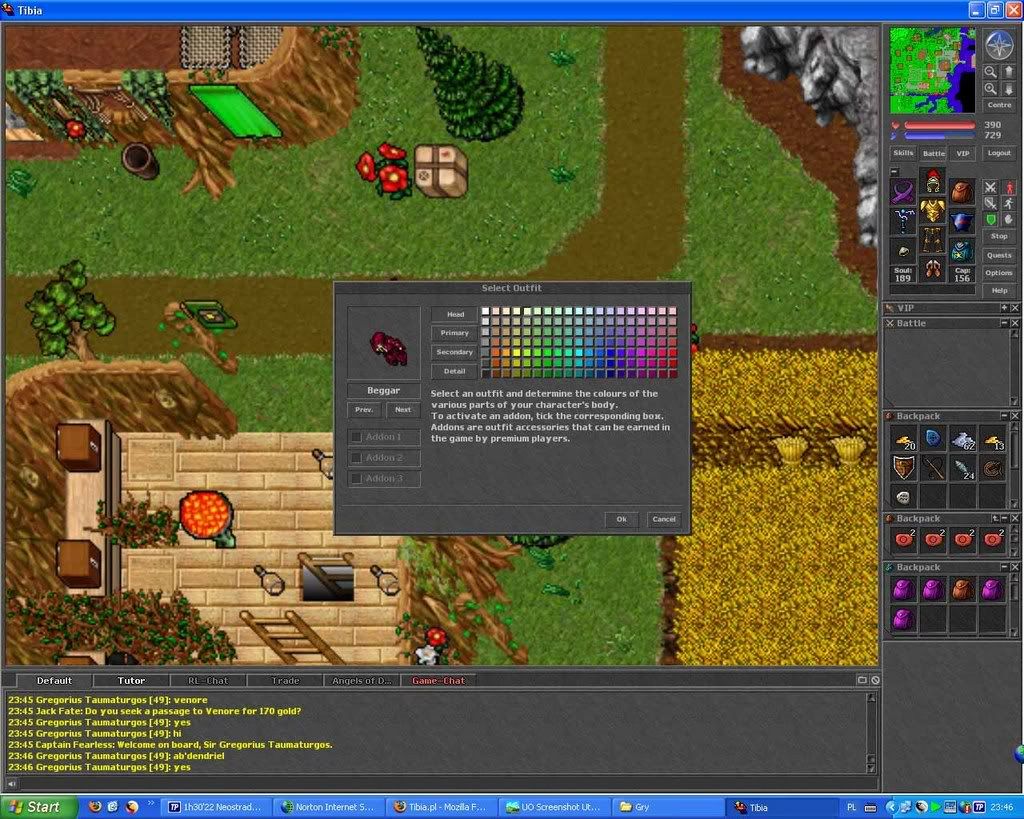
Task: Toggle stand while fighting red figure
Action: click(x=1008, y=187)
